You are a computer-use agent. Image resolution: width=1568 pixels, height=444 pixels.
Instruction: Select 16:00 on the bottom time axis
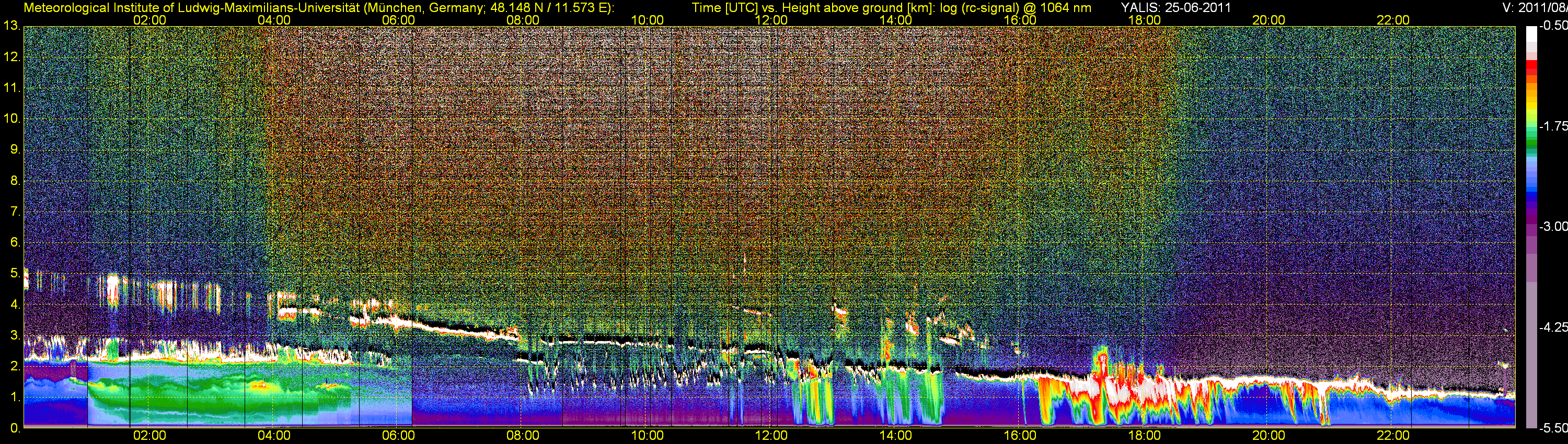[x=1020, y=436]
